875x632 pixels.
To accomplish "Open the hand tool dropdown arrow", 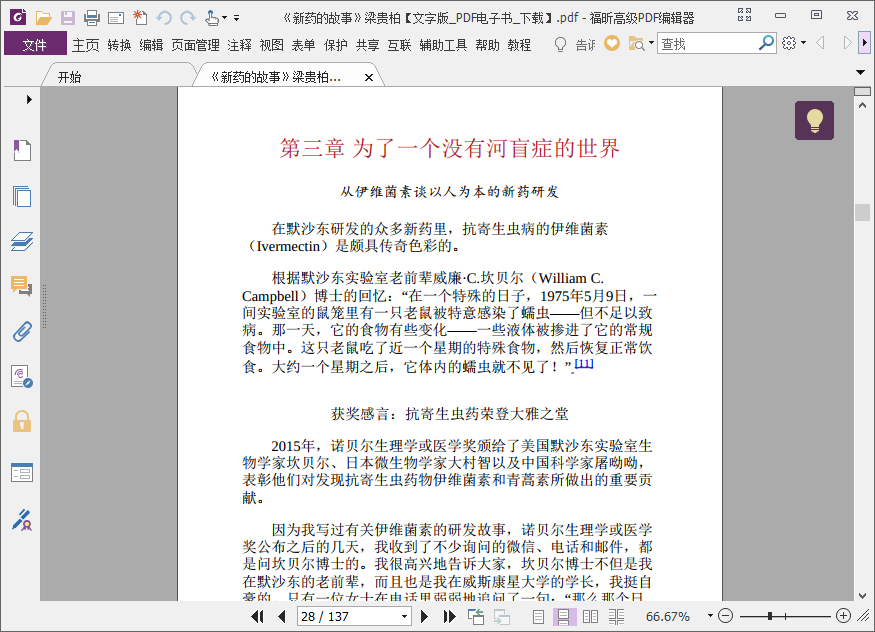I will click(x=224, y=18).
